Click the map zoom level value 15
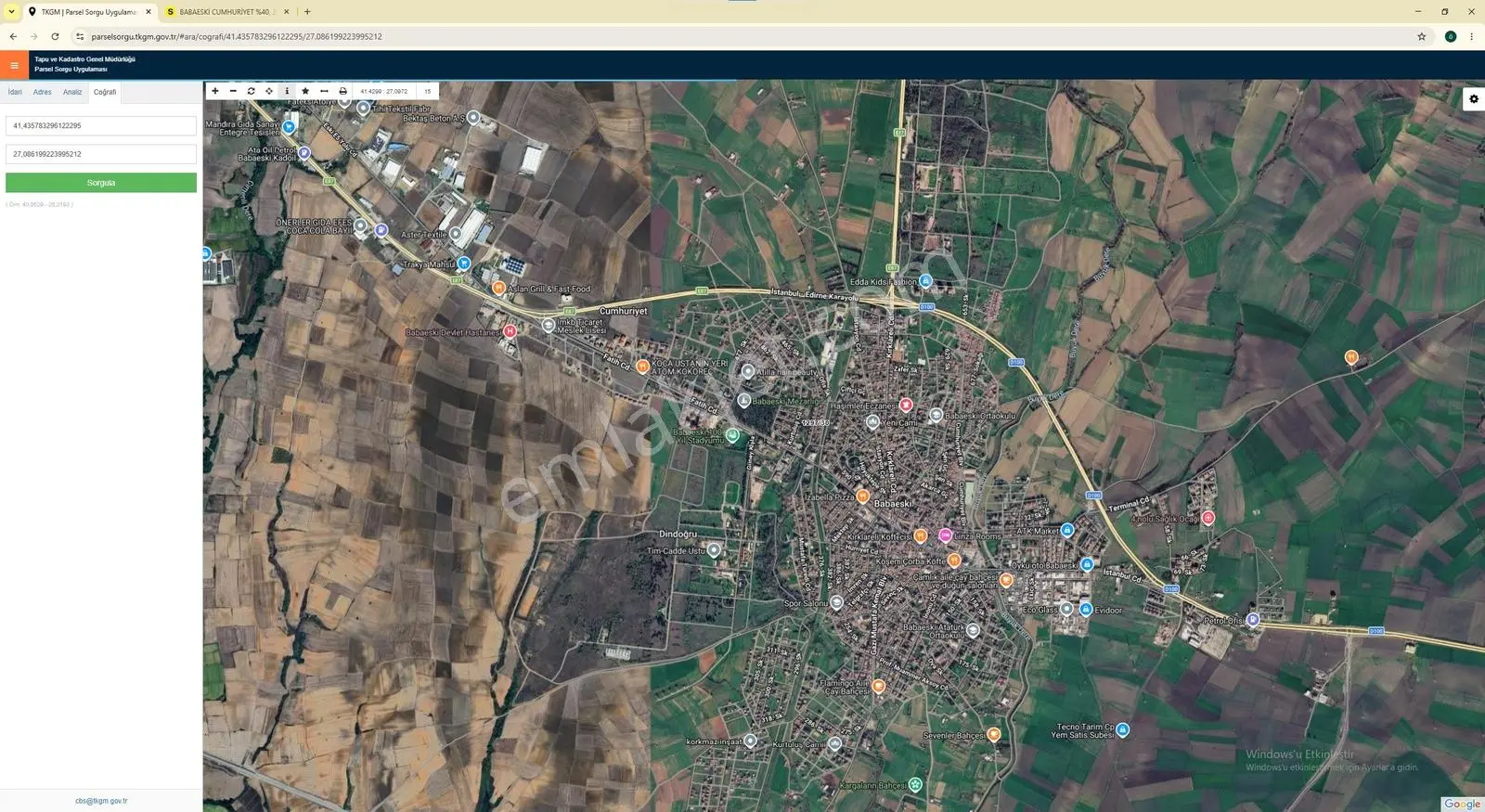 click(x=427, y=91)
